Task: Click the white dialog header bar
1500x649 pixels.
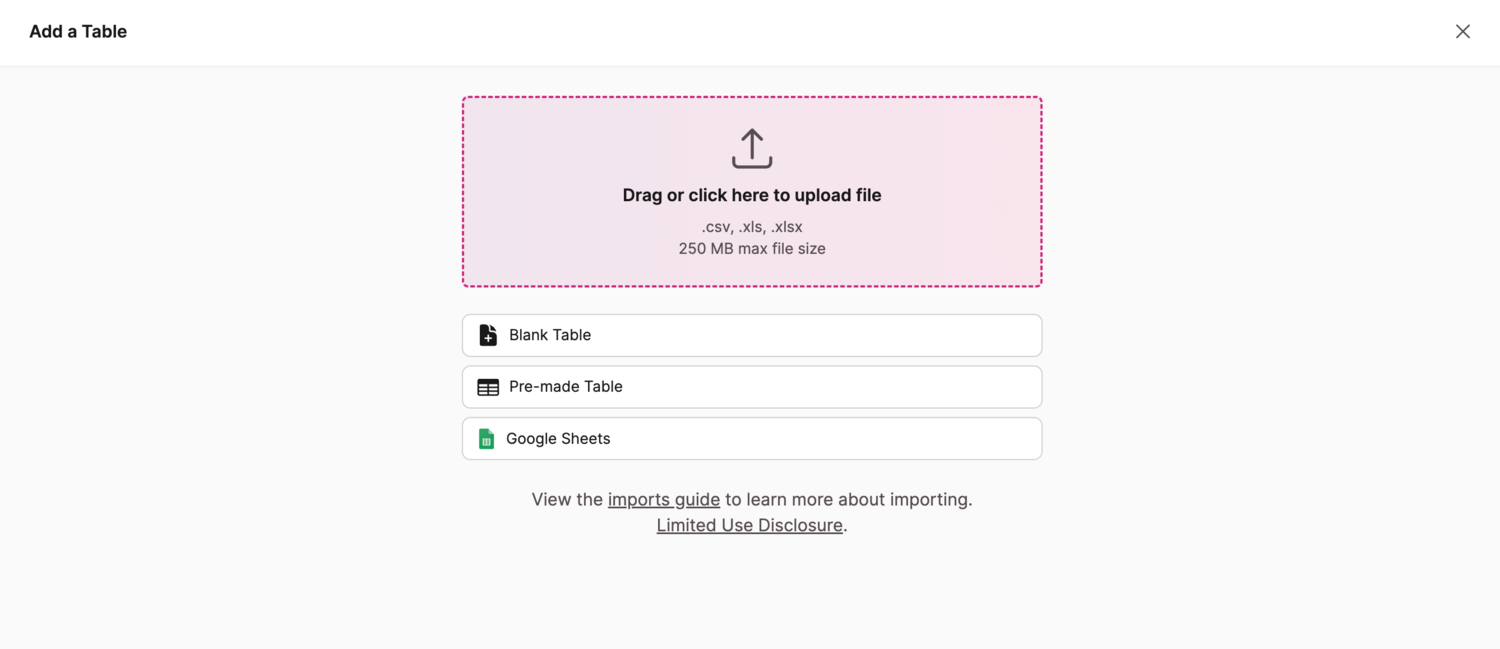Action: 750,32
